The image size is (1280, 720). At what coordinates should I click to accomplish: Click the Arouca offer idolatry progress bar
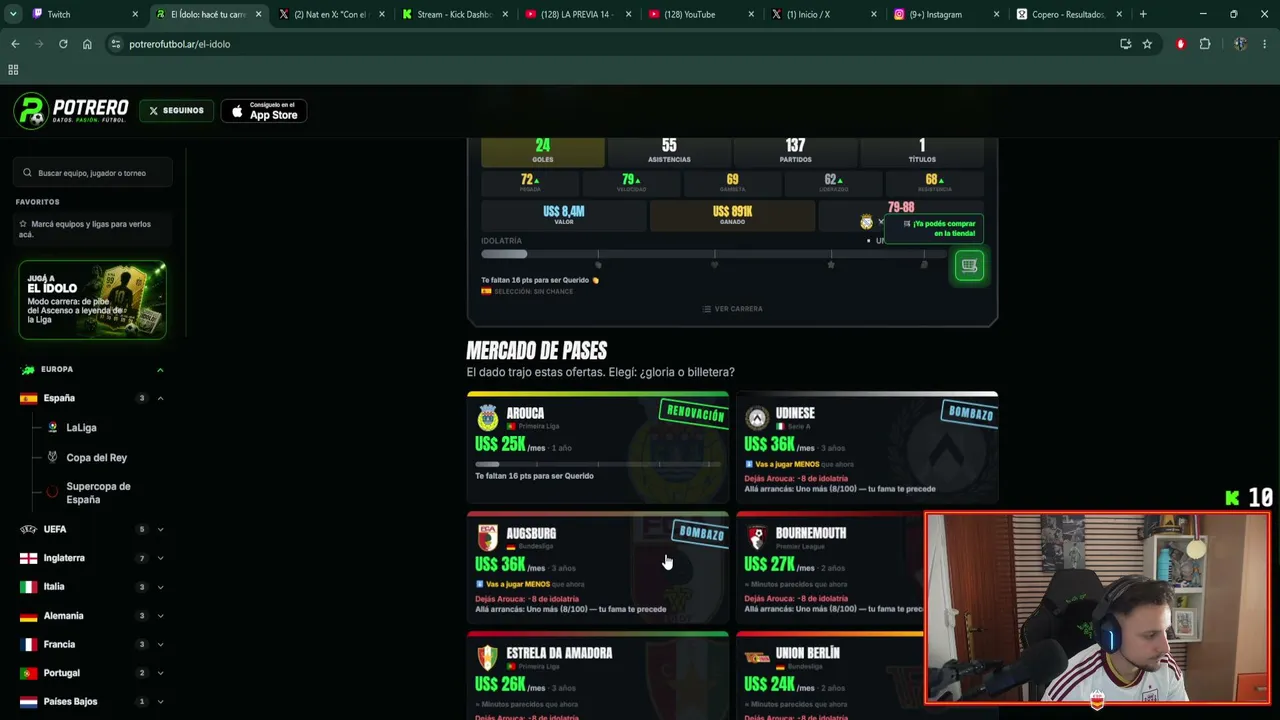(598, 464)
